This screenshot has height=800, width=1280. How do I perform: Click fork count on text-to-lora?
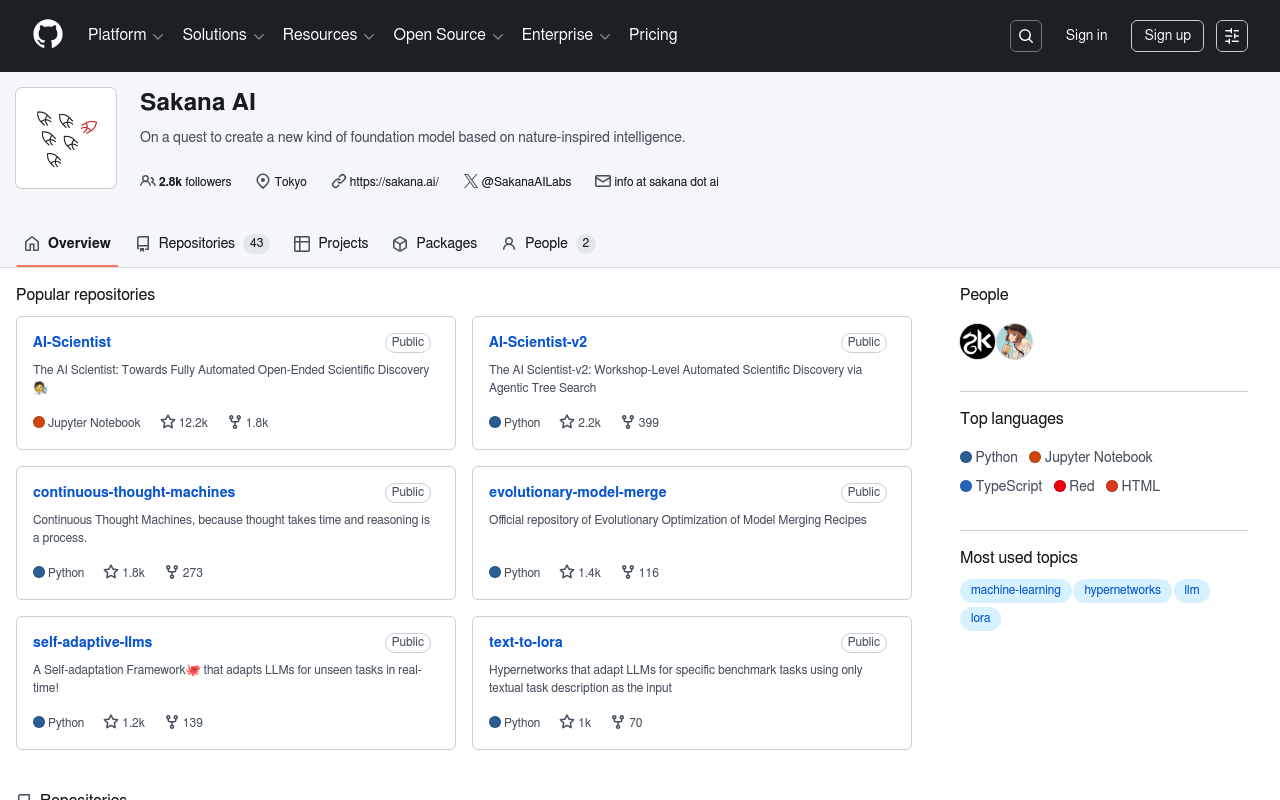(627, 723)
